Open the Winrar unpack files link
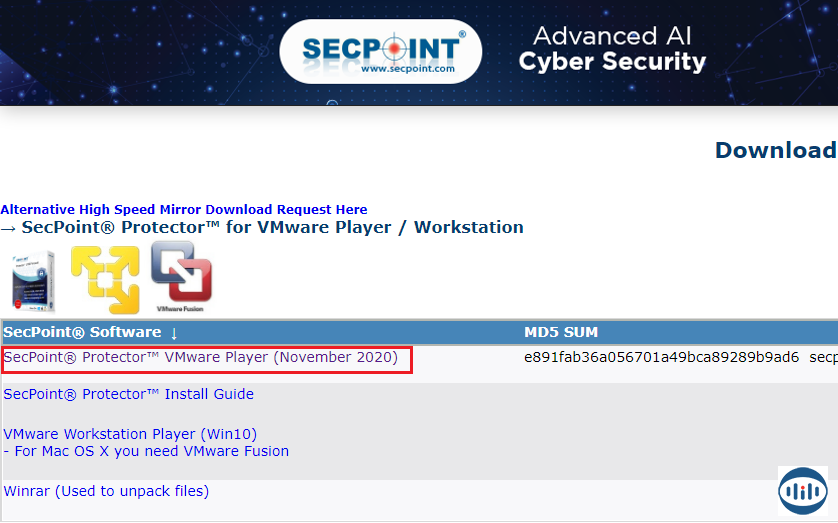Screen dimensions: 838x523 tap(106, 491)
